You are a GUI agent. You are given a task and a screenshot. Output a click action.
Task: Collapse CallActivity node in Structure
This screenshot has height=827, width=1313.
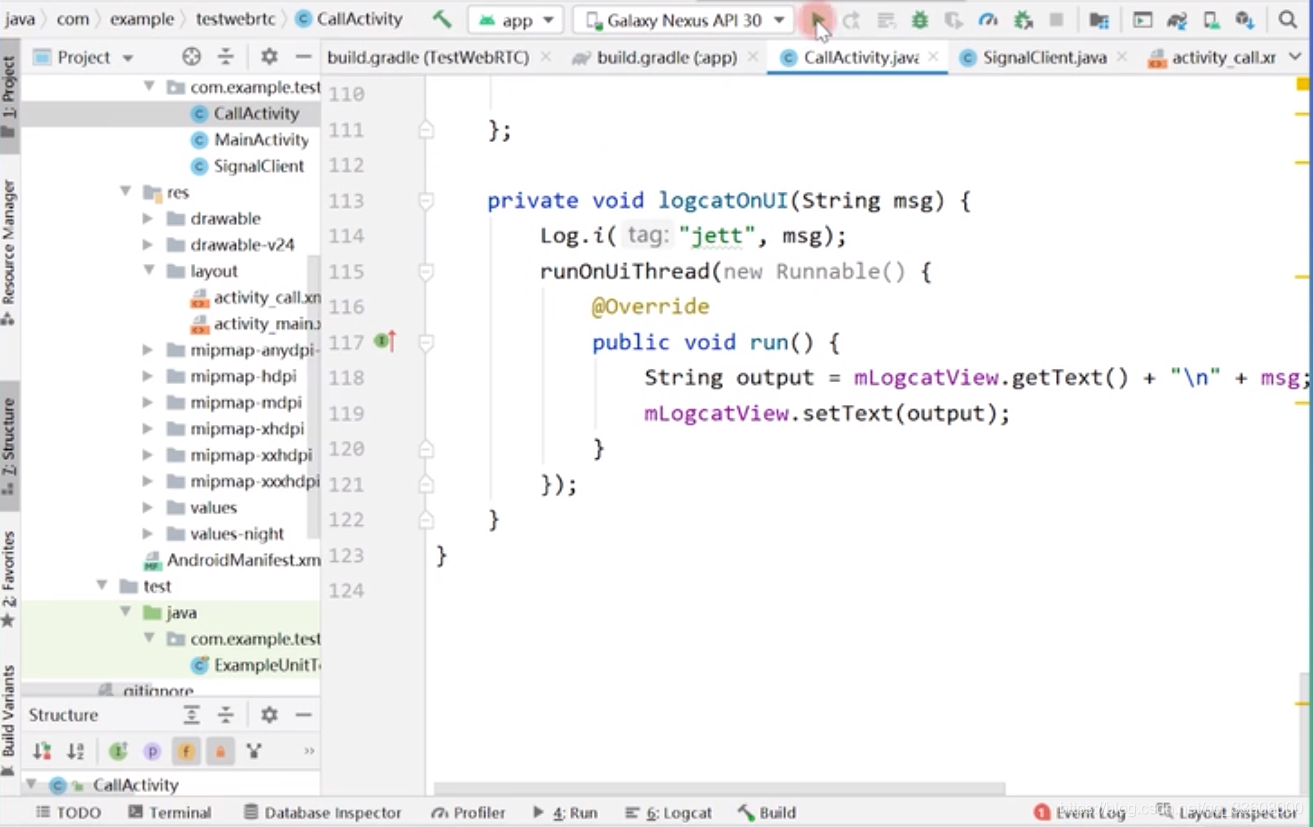[x=30, y=785]
